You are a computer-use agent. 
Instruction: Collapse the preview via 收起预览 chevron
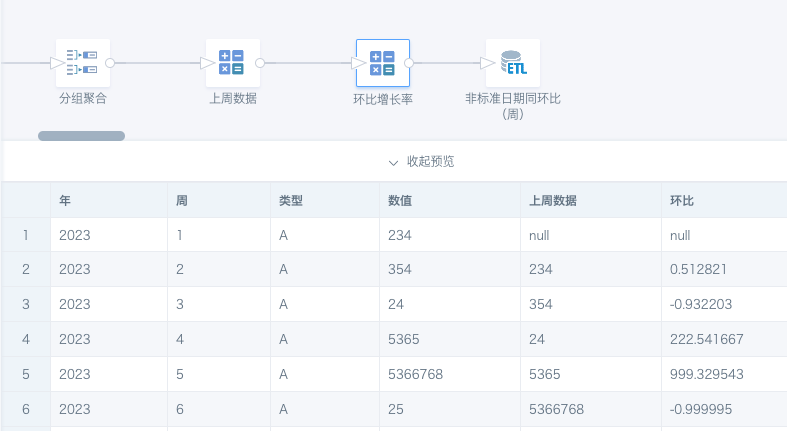point(394,163)
